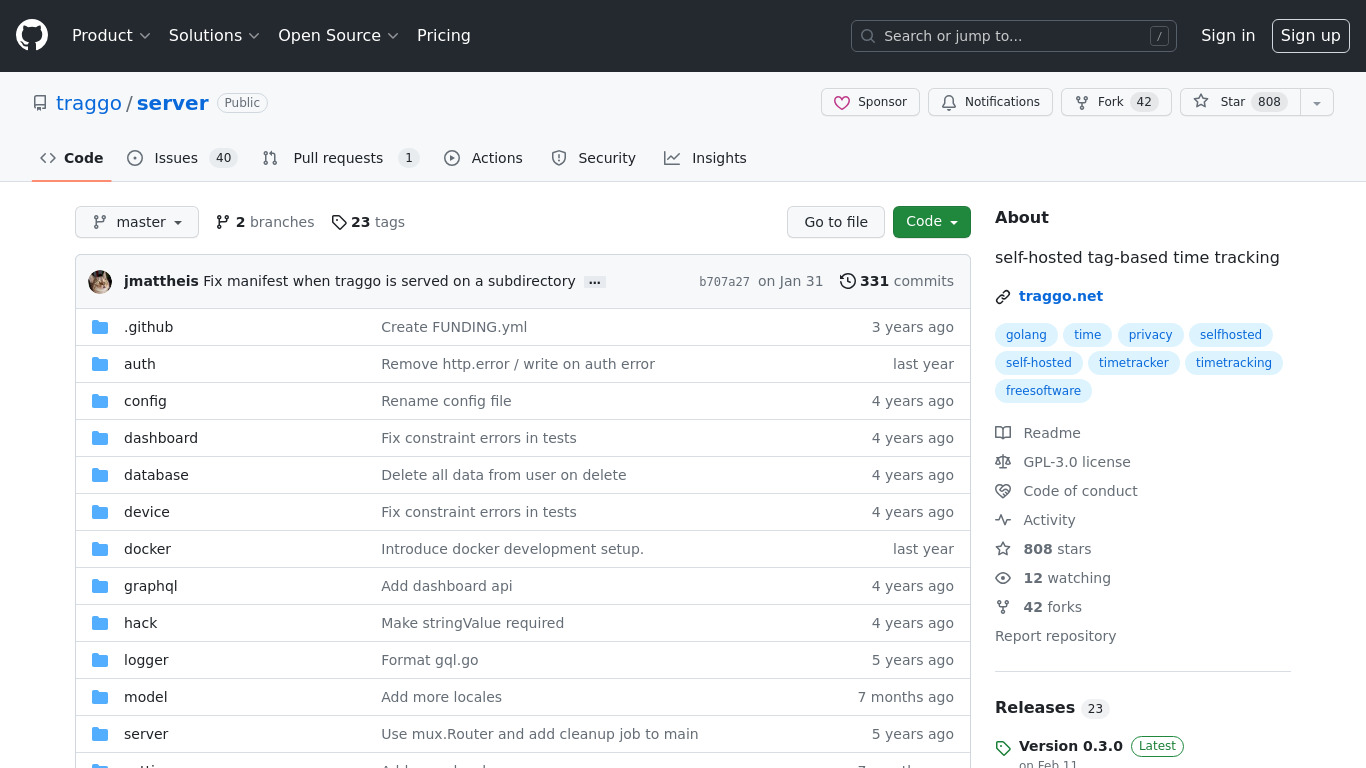Viewport: 1366px width, 768px height.
Task: Click the .github folder icon
Action: click(100, 327)
